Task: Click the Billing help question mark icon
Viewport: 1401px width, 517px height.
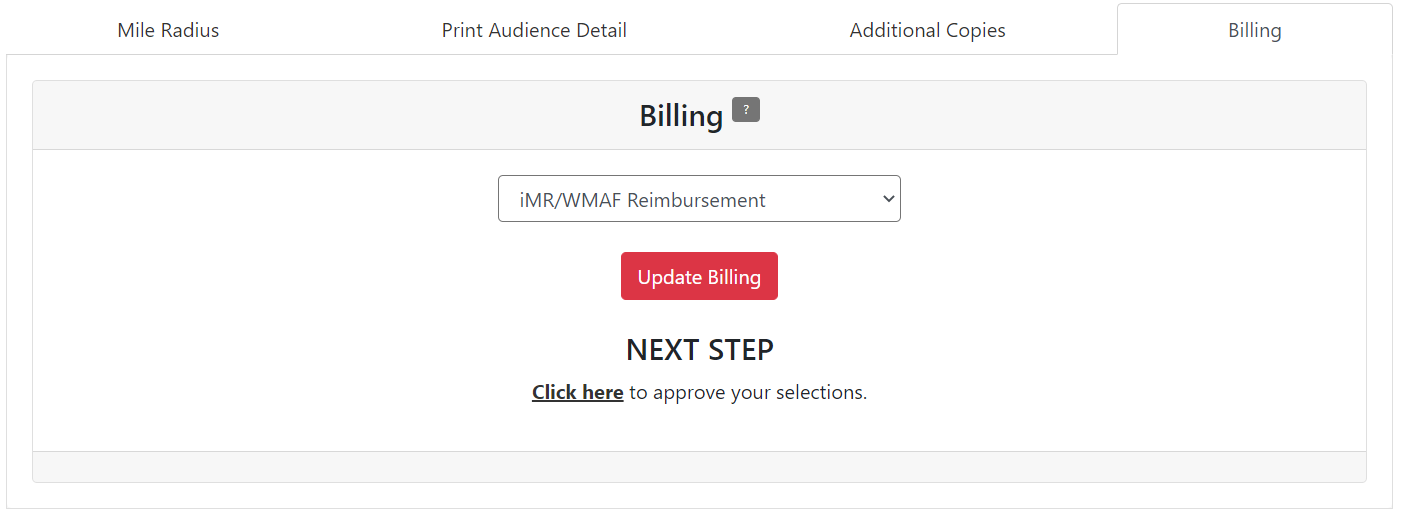Action: coord(745,110)
